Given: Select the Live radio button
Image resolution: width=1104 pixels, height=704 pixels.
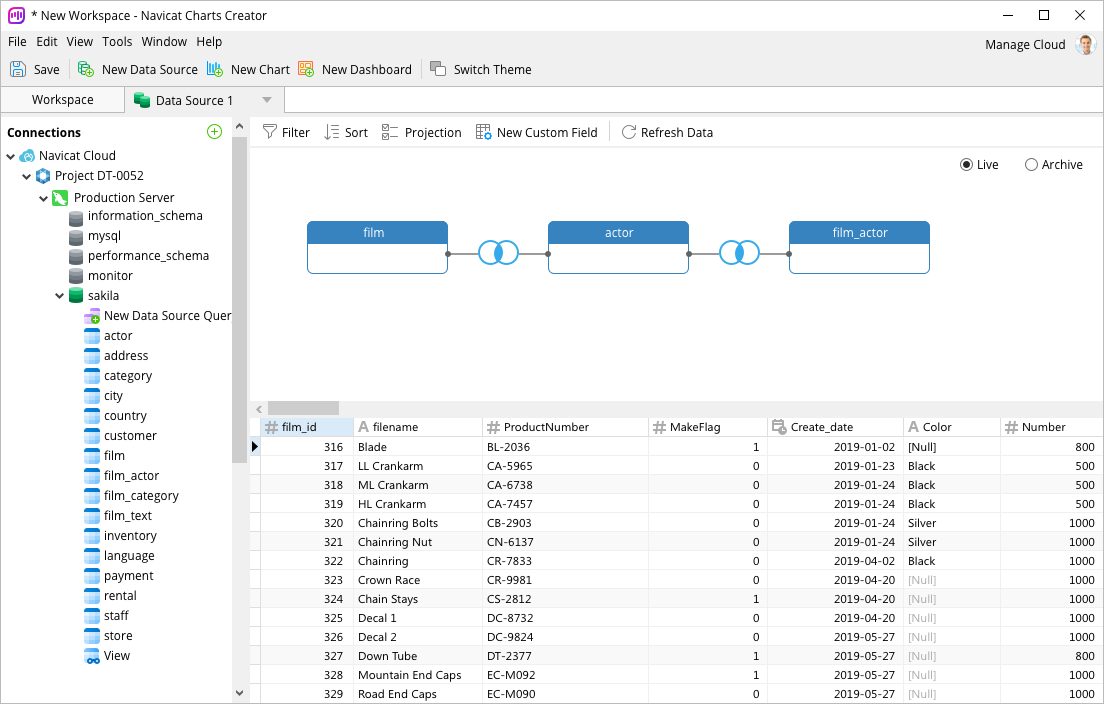Looking at the screenshot, I should tap(967, 165).
